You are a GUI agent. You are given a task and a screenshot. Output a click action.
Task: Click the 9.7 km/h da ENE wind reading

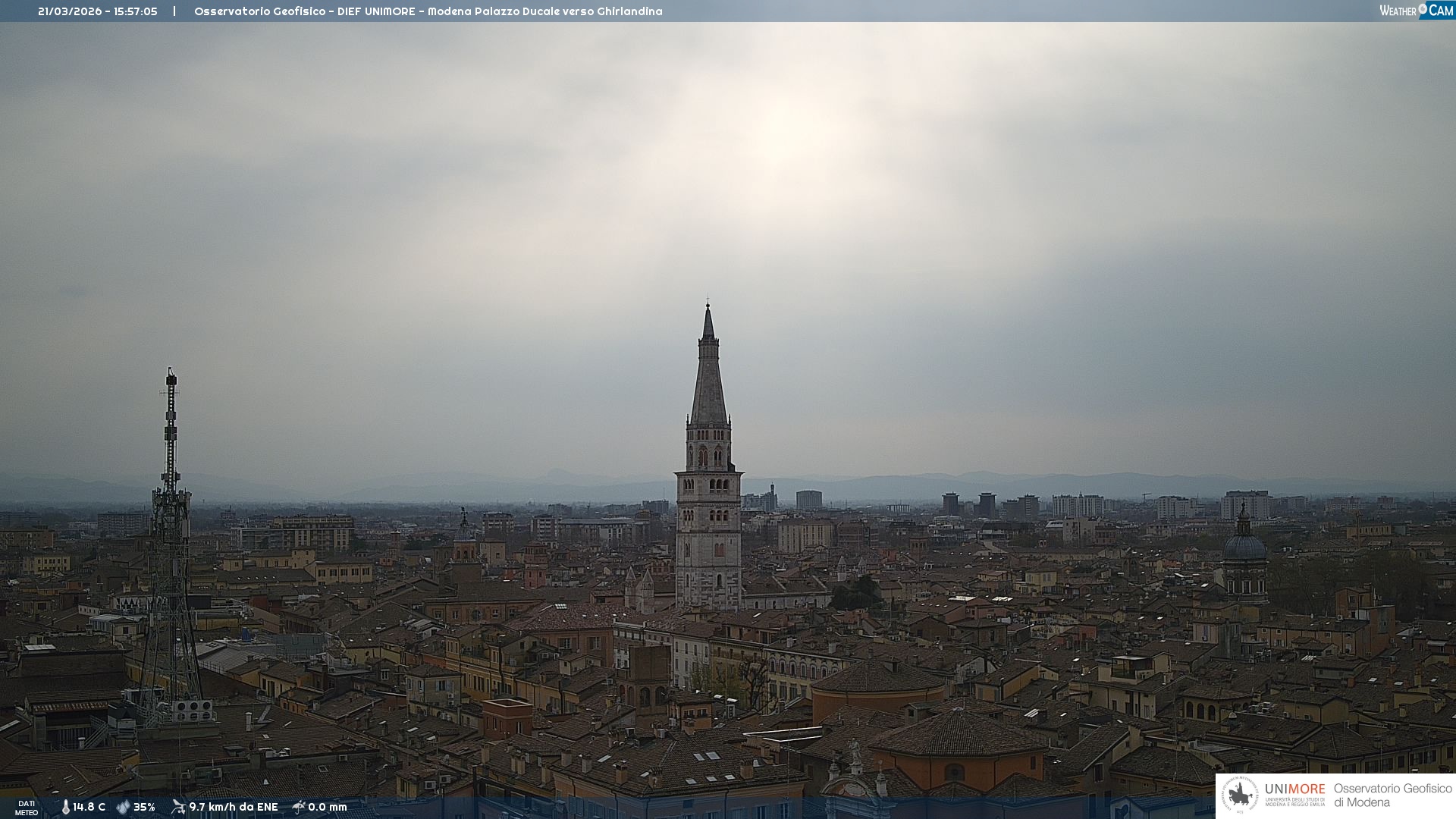point(234,807)
